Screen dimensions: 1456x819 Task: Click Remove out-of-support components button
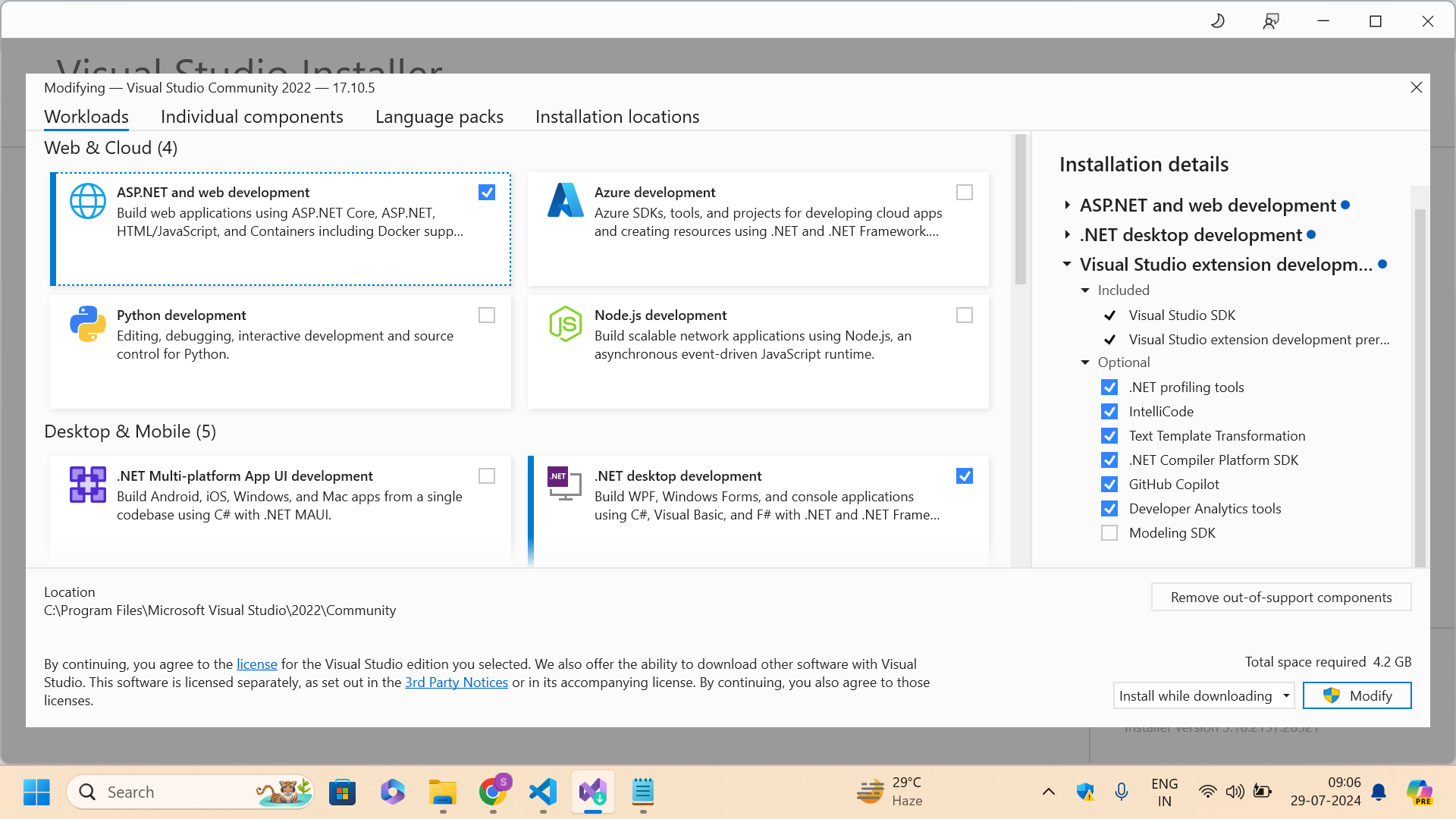tap(1281, 598)
